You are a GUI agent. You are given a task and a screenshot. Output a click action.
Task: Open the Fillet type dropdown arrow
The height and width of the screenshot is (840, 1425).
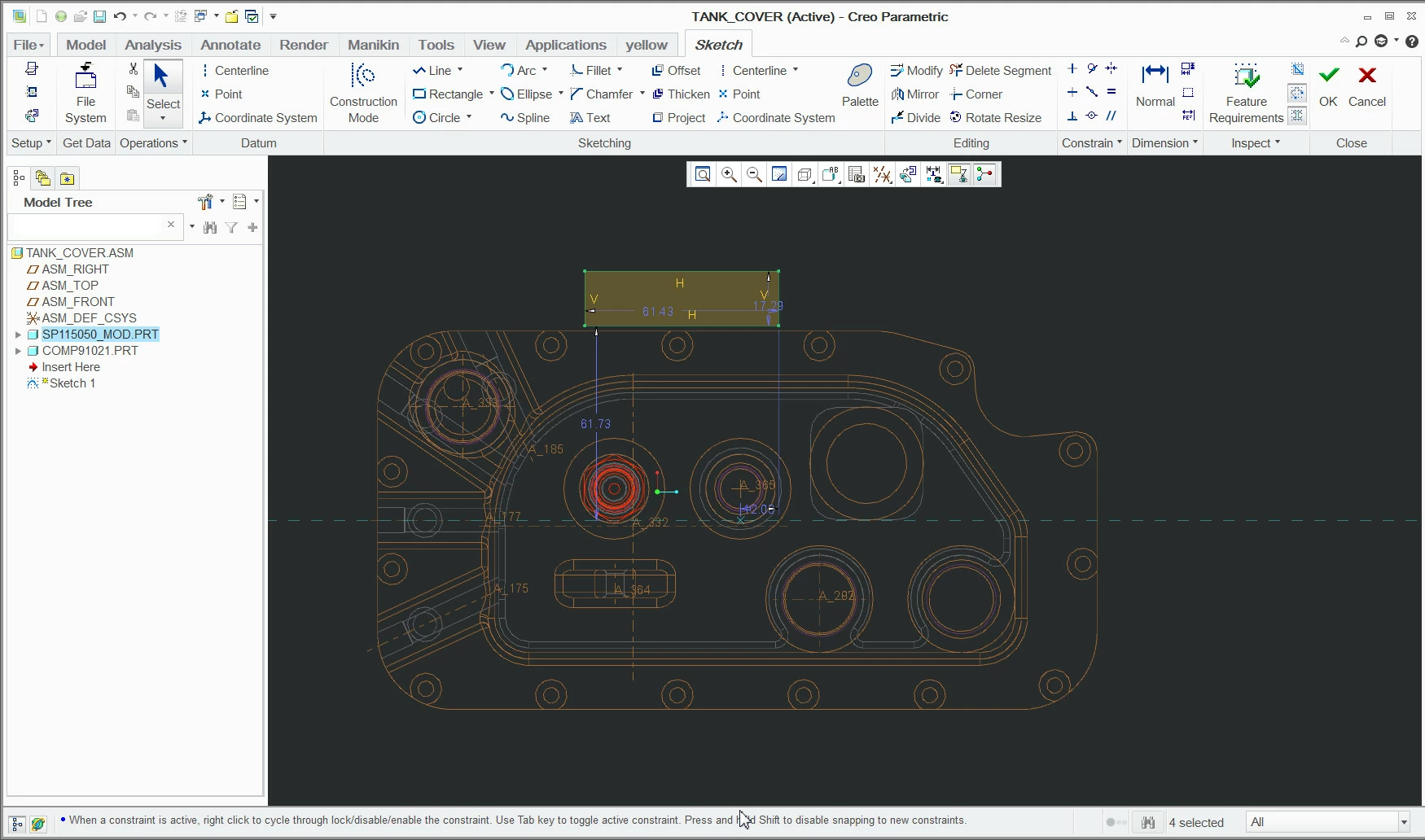pyautogui.click(x=620, y=70)
